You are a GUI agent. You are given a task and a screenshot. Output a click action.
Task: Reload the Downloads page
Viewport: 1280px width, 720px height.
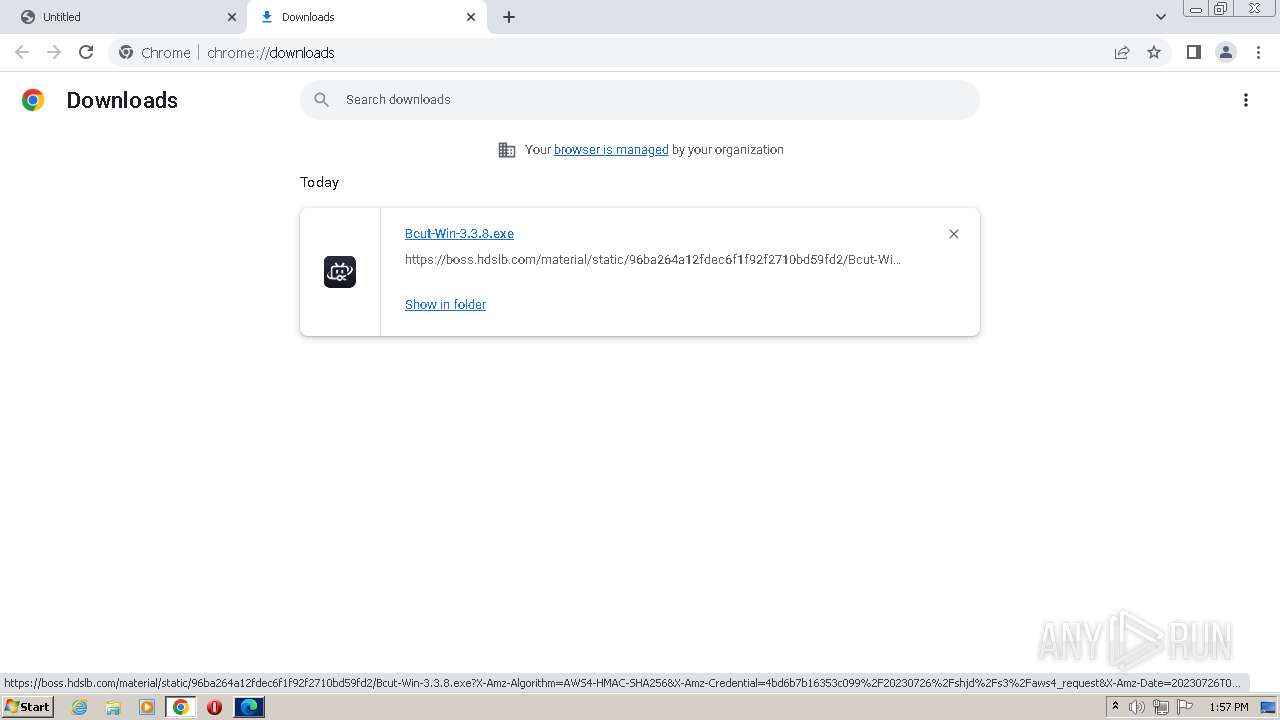coord(86,52)
